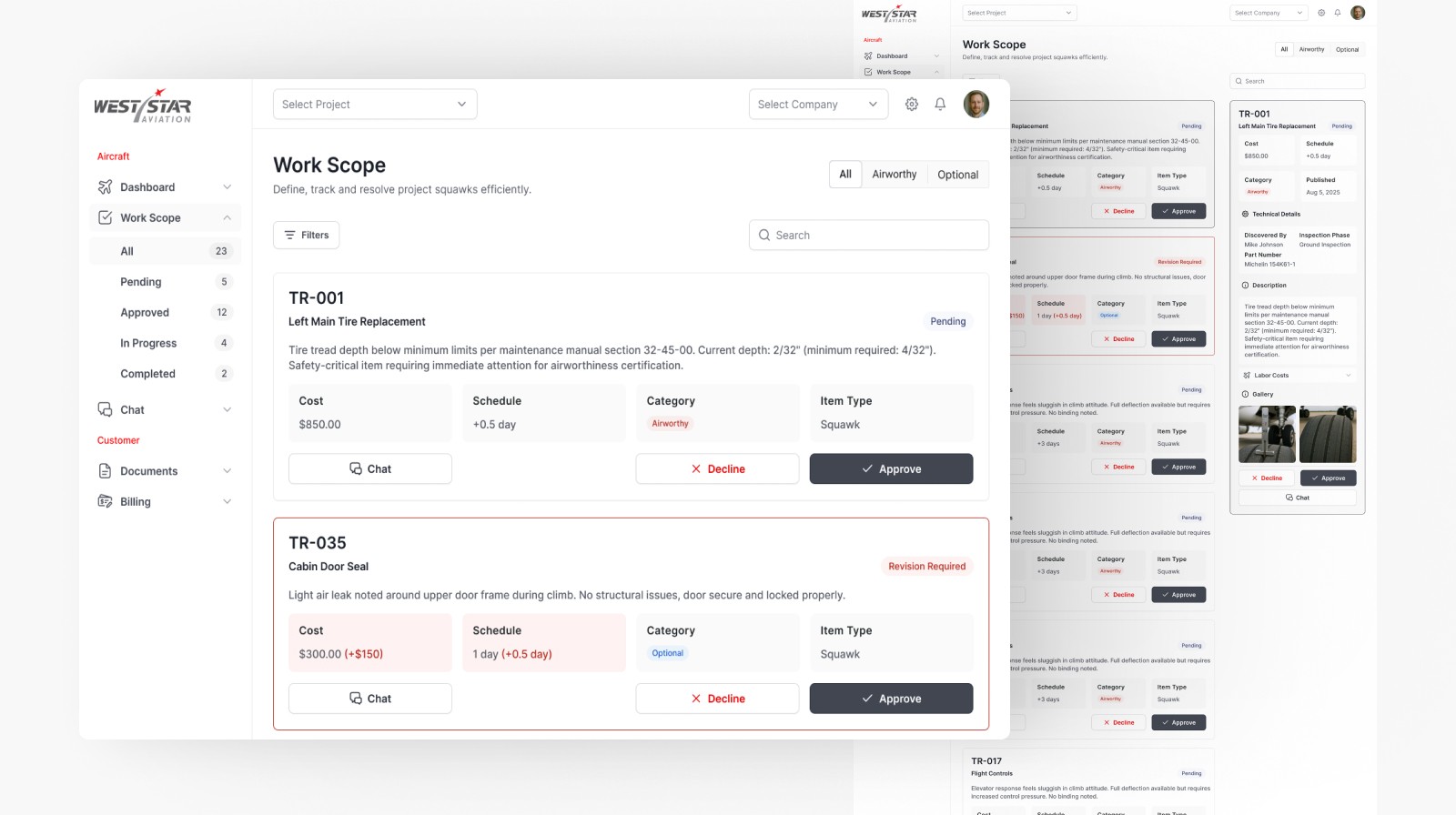Expand Billing chevron in front sidebar
1456x815 pixels.
[x=227, y=501]
